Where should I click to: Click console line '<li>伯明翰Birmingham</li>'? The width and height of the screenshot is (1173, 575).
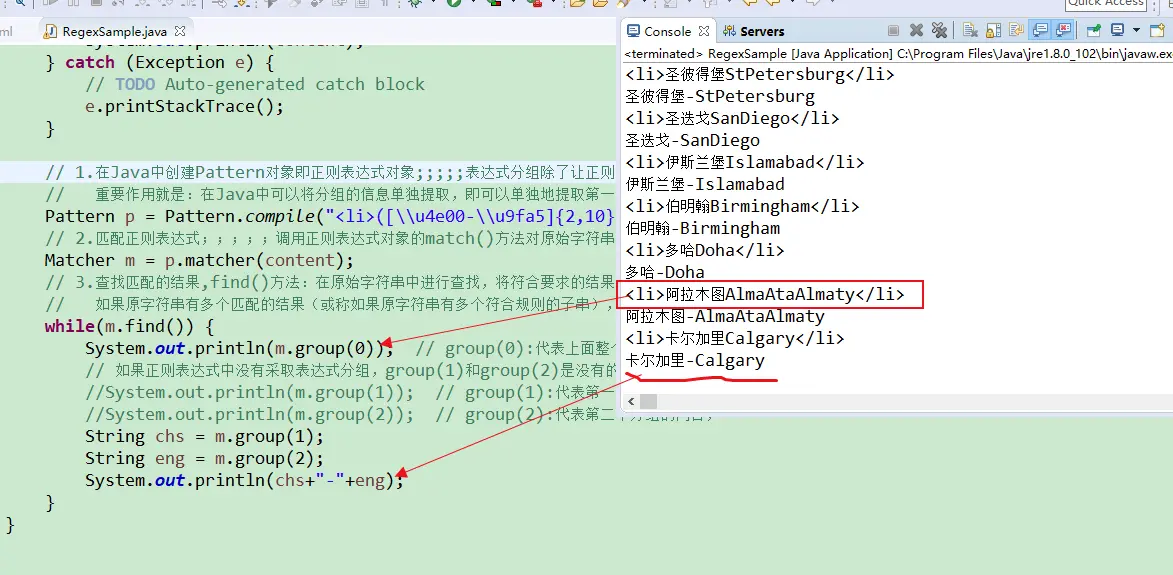tap(743, 206)
